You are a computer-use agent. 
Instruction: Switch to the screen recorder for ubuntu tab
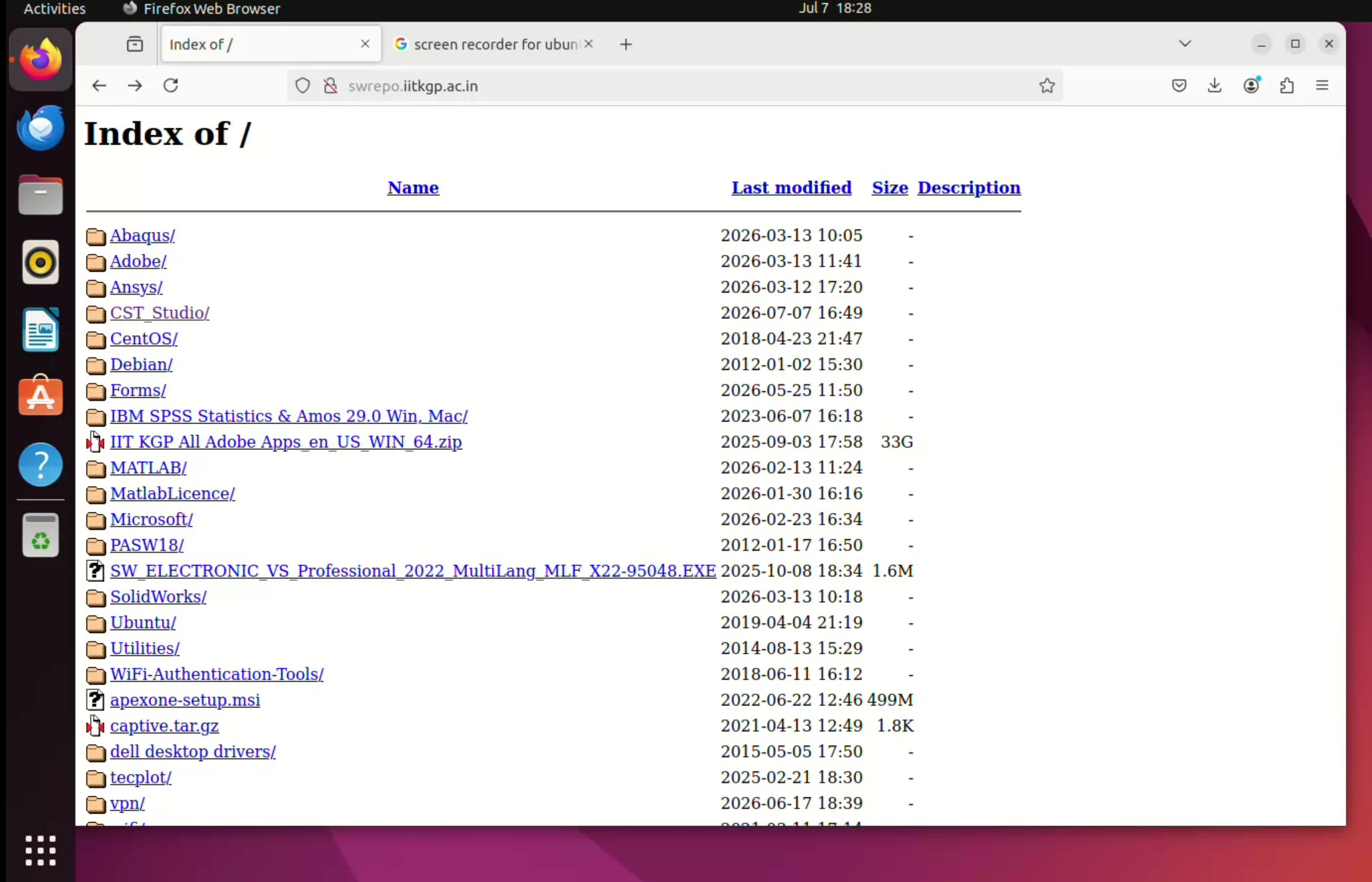pyautogui.click(x=495, y=44)
